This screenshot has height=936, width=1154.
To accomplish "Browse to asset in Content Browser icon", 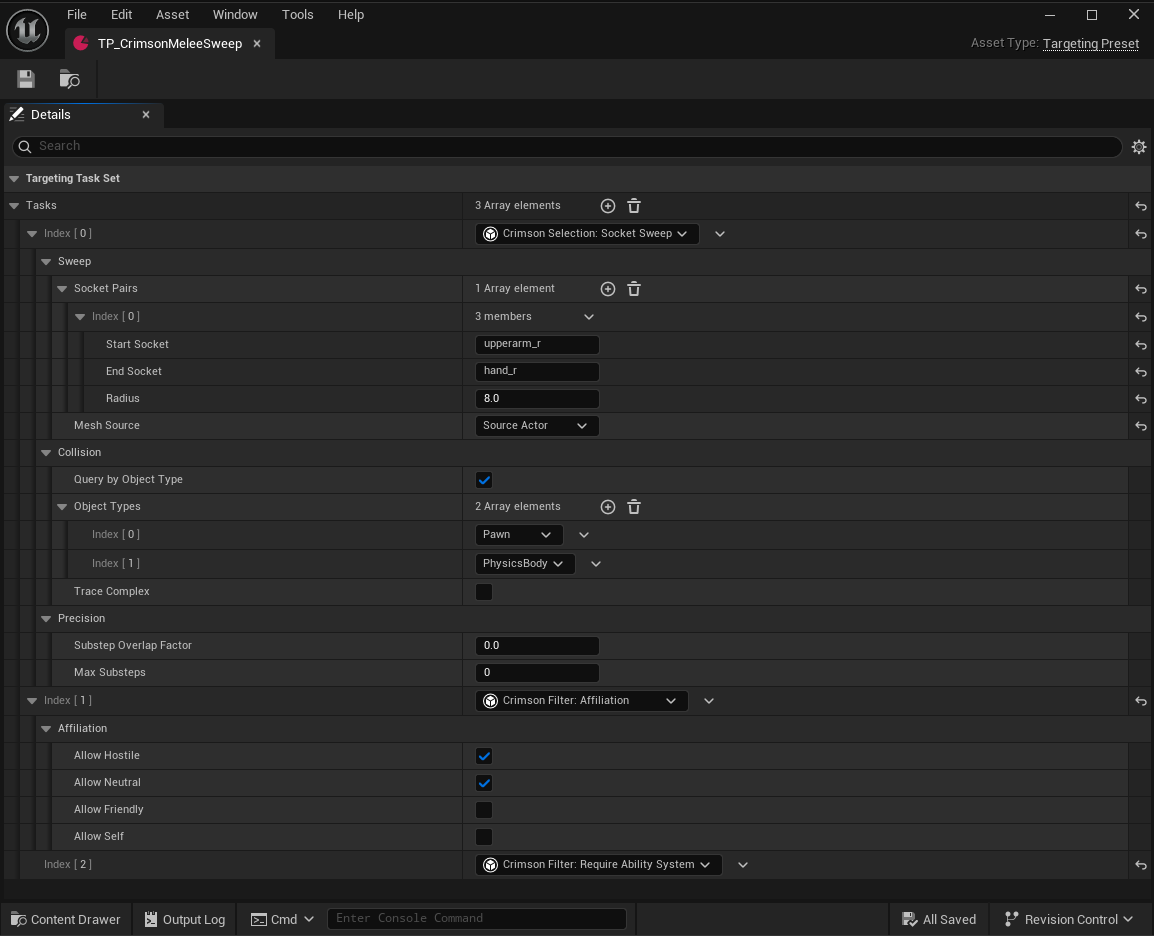I will [x=70, y=79].
